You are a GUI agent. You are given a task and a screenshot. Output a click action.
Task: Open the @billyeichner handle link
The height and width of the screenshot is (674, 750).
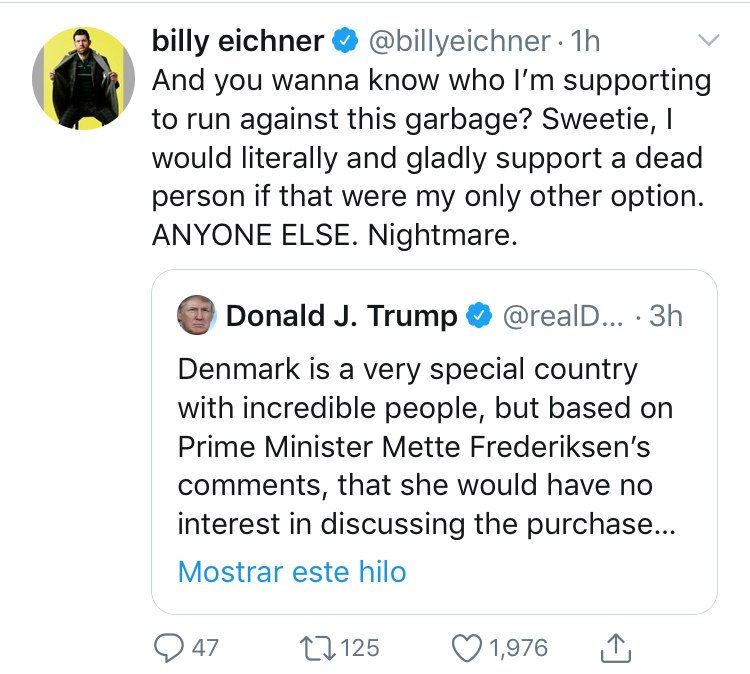[x=459, y=41]
